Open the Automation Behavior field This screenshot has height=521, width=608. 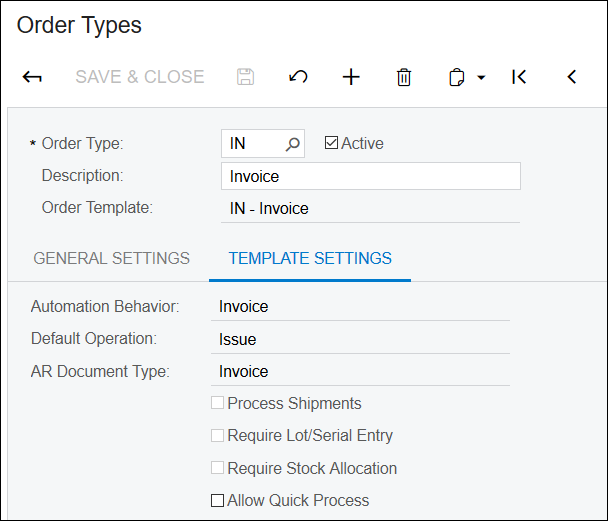[x=360, y=307]
